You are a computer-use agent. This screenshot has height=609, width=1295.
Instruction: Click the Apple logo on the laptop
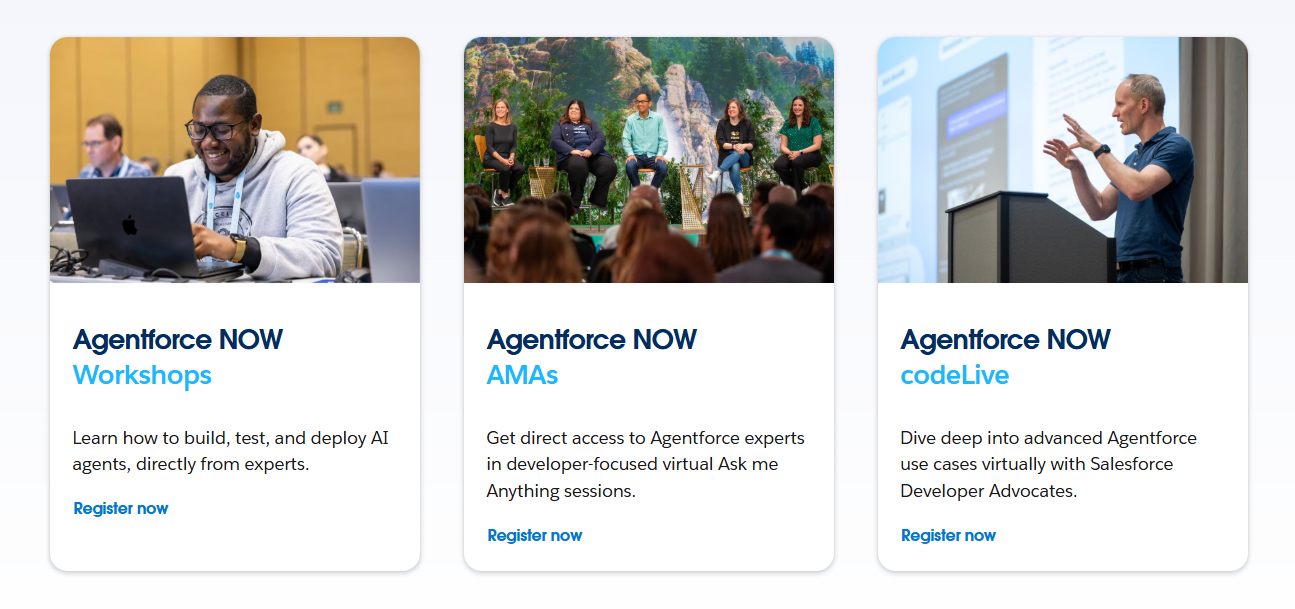tap(130, 224)
